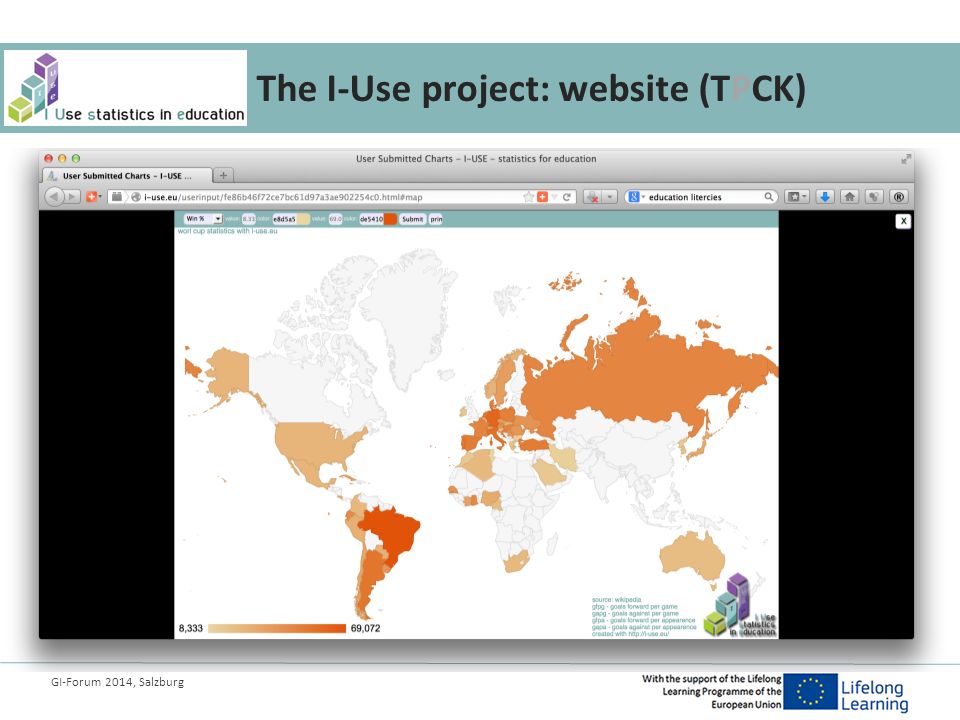Enter full screen with the window expand arrows

point(906,159)
